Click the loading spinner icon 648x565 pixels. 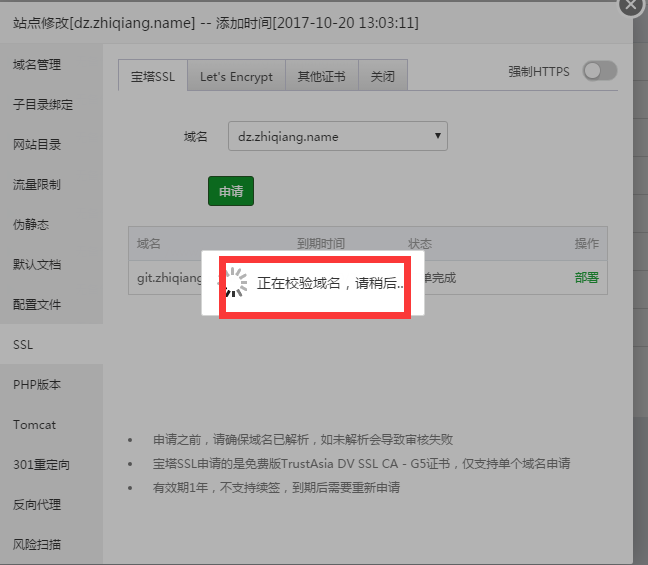(x=235, y=283)
